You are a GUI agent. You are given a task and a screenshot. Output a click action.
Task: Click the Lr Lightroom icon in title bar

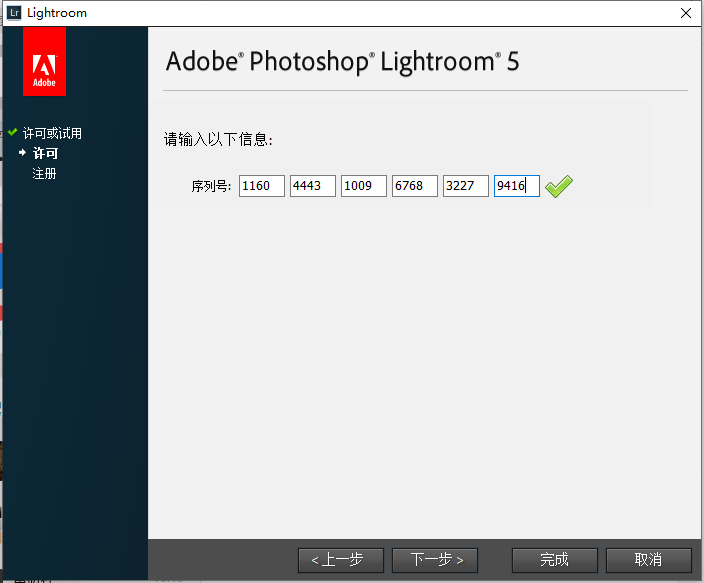(14, 13)
